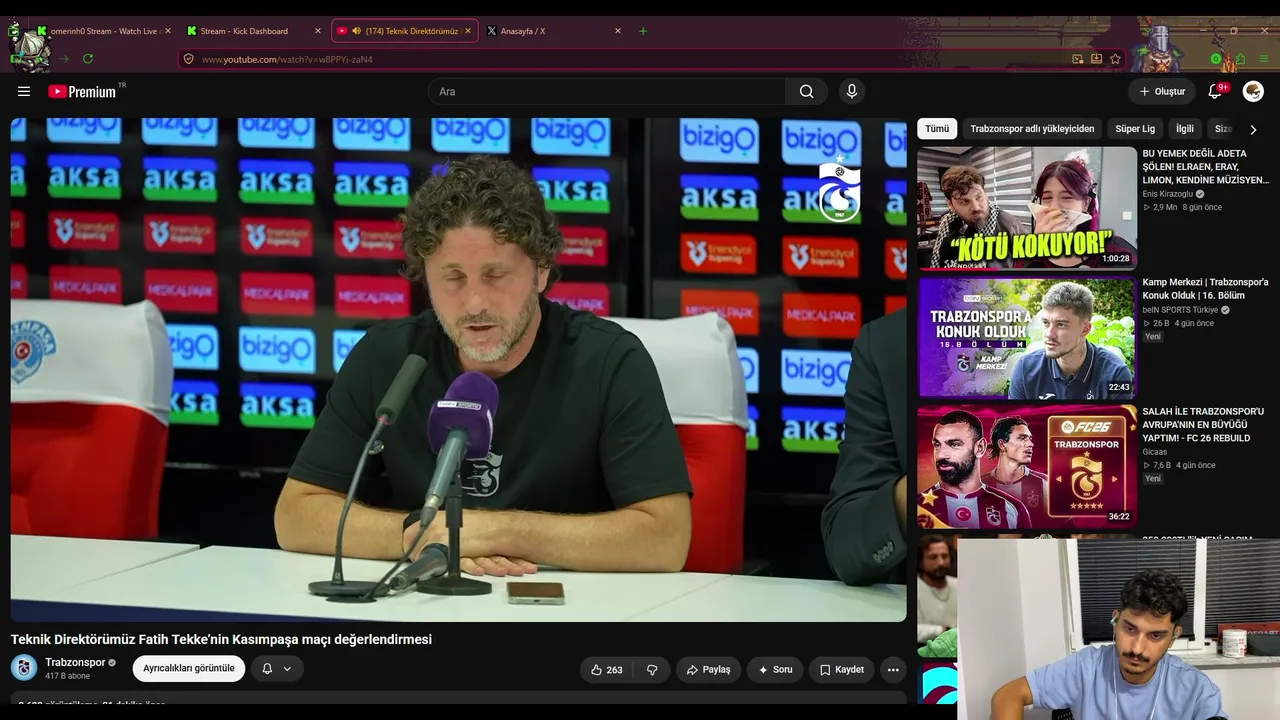Like the video with thumbs up
Image resolution: width=1280 pixels, height=720 pixels.
point(607,669)
